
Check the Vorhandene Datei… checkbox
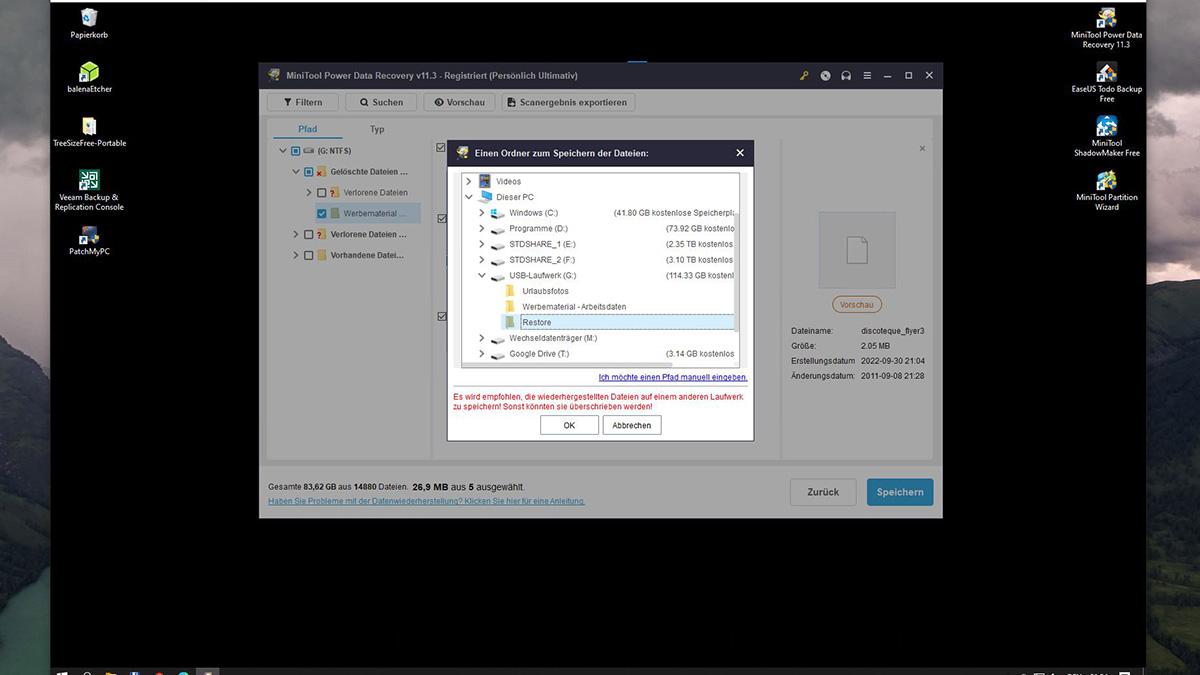tap(309, 255)
